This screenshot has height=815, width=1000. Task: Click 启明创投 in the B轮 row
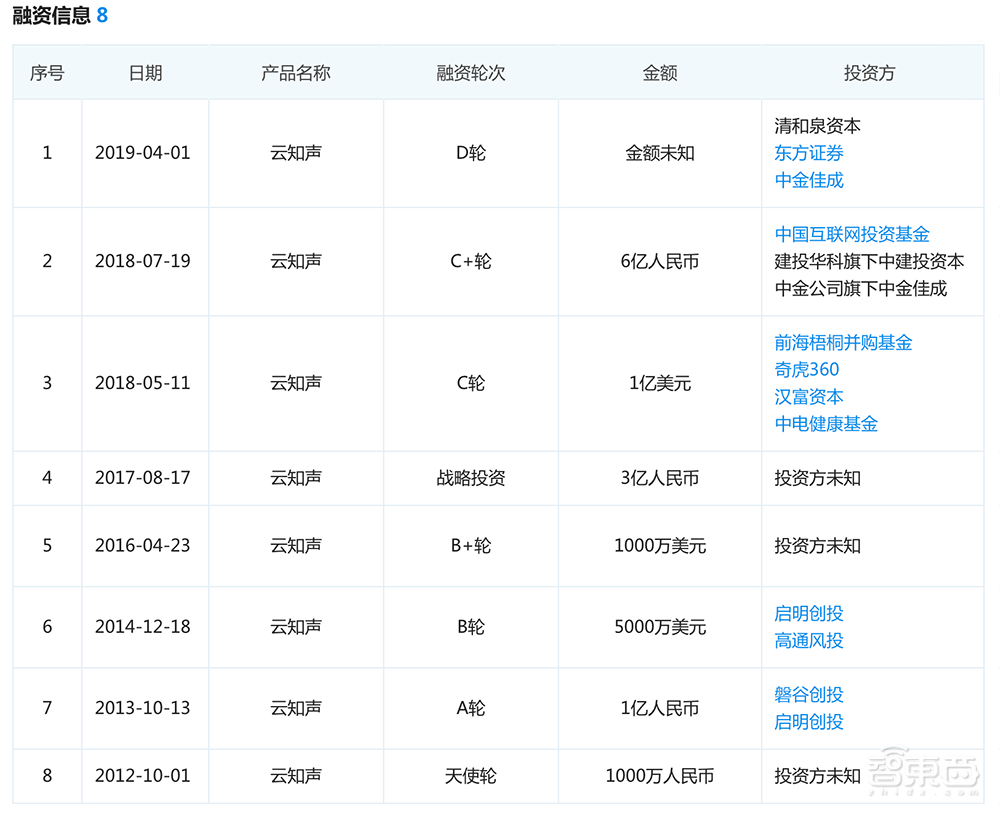807,614
